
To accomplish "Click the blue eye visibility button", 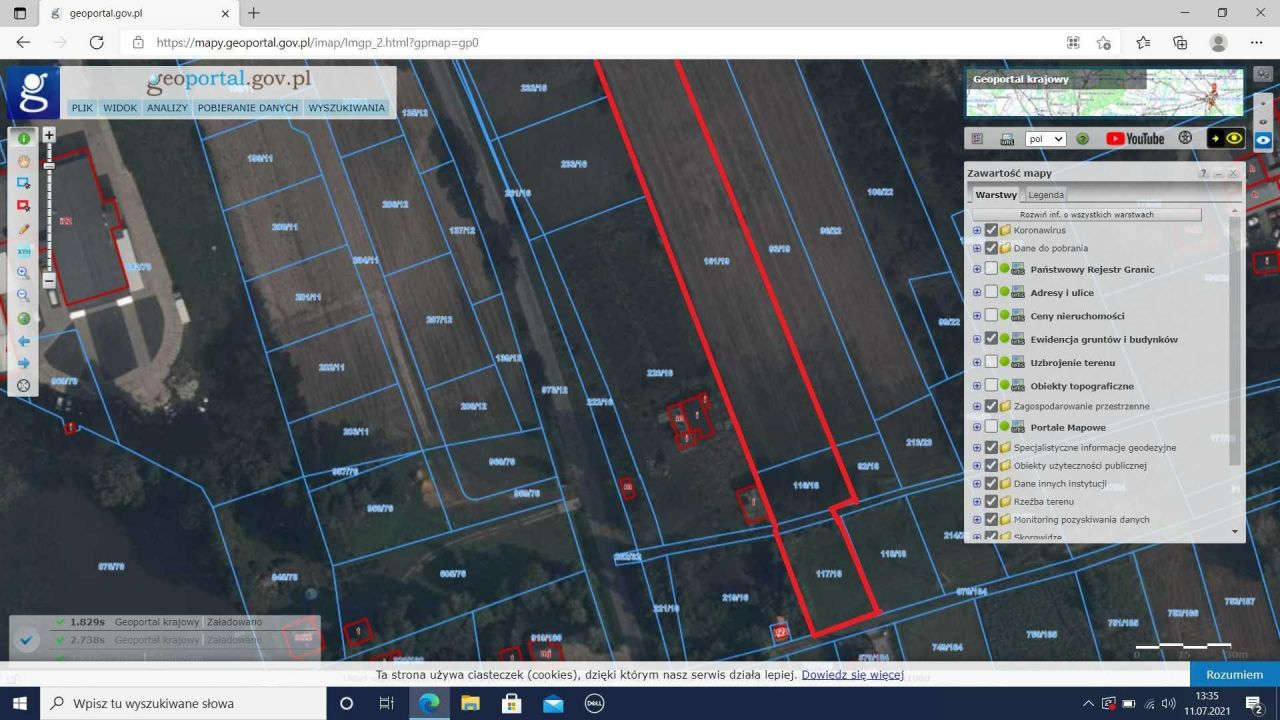I will pyautogui.click(x=1263, y=140).
